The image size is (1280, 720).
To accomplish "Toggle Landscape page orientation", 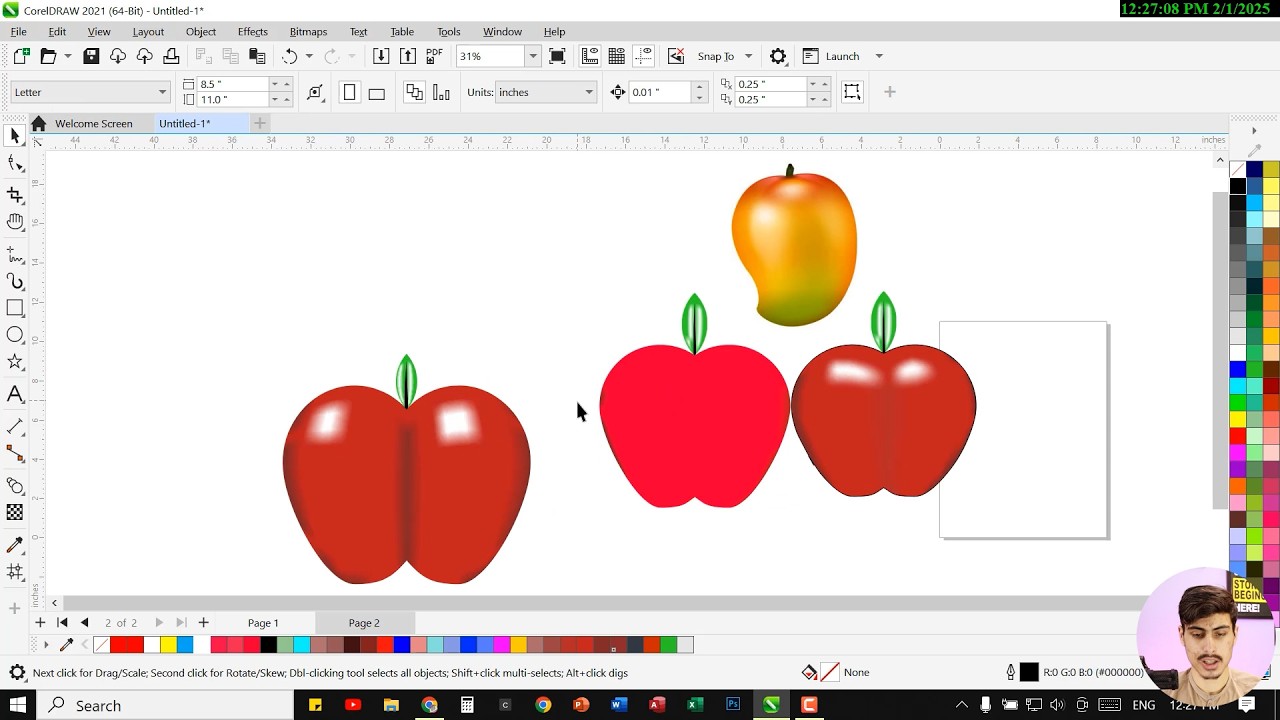I will pos(377,92).
